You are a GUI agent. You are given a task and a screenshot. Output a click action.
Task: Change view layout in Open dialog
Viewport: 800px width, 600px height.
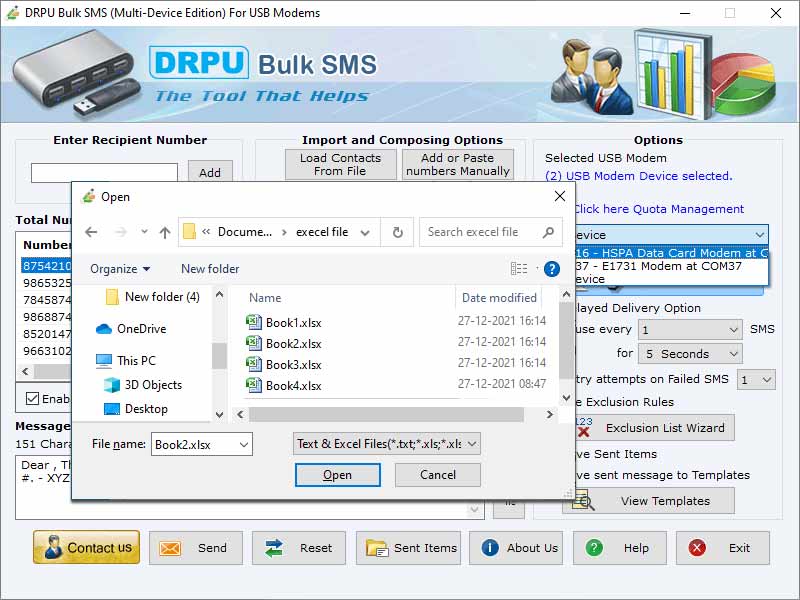tap(519, 268)
